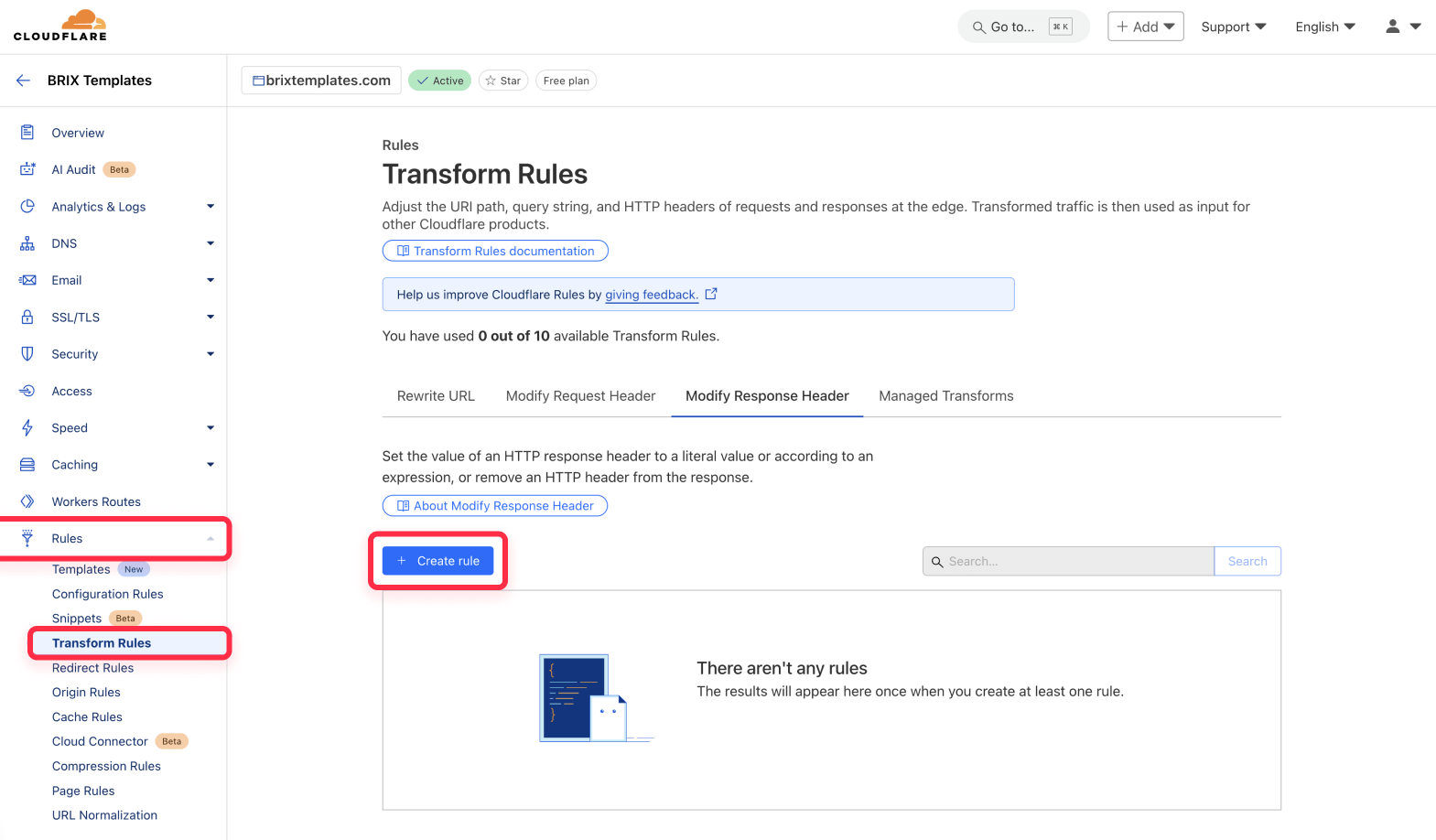Open Compression Rules in sidebar
1436x840 pixels.
pos(106,766)
